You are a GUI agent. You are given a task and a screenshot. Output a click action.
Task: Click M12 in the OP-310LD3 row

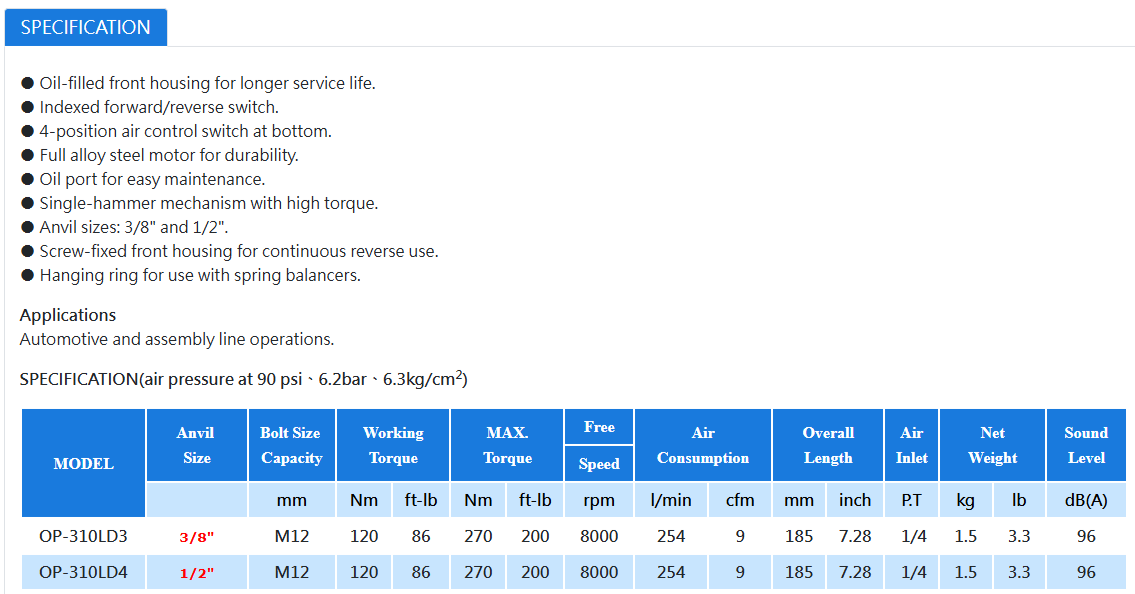[292, 536]
